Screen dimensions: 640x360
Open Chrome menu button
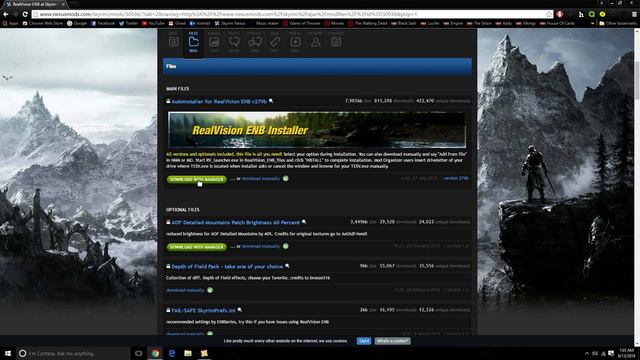(634, 14)
